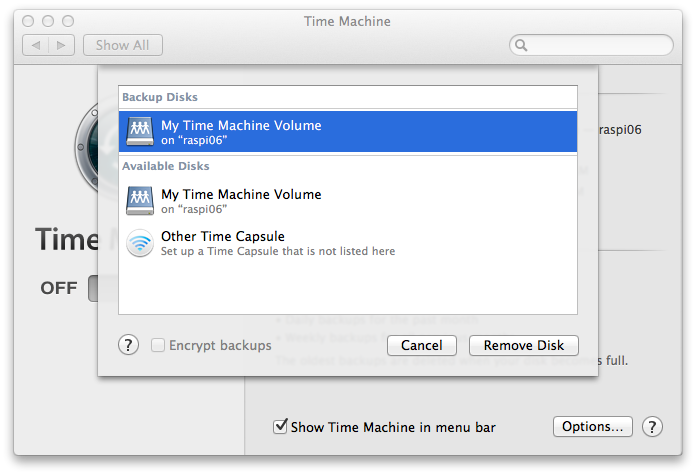Go back with the left arrow button

pyautogui.click(x=36, y=45)
